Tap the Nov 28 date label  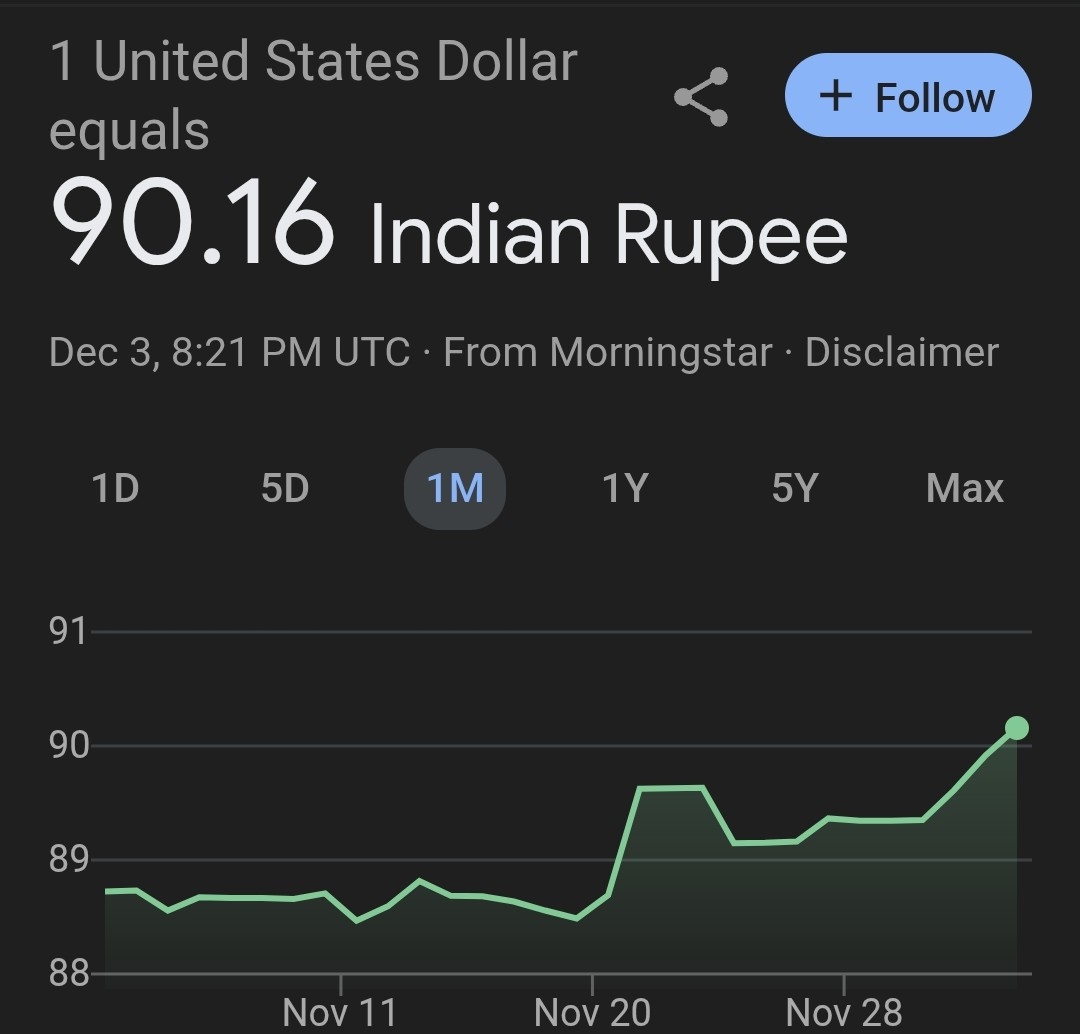pos(844,1012)
